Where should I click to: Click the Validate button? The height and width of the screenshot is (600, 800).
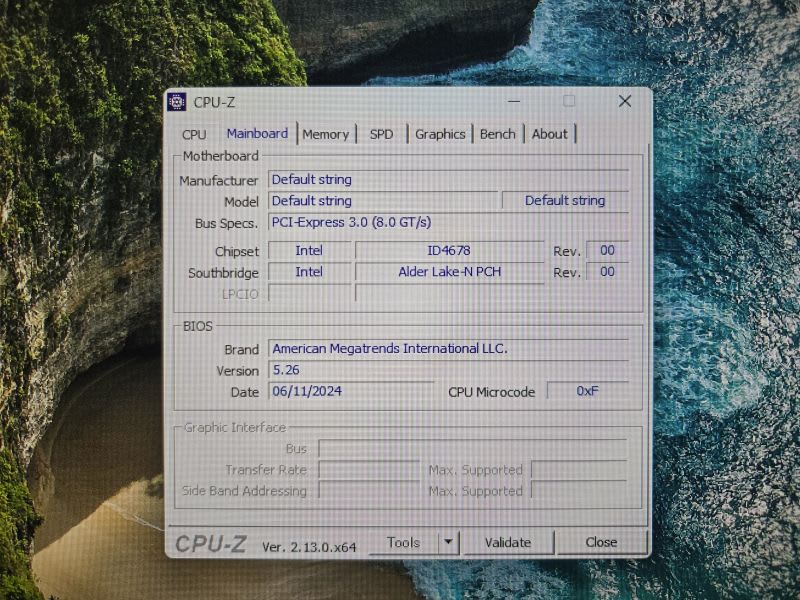click(508, 542)
